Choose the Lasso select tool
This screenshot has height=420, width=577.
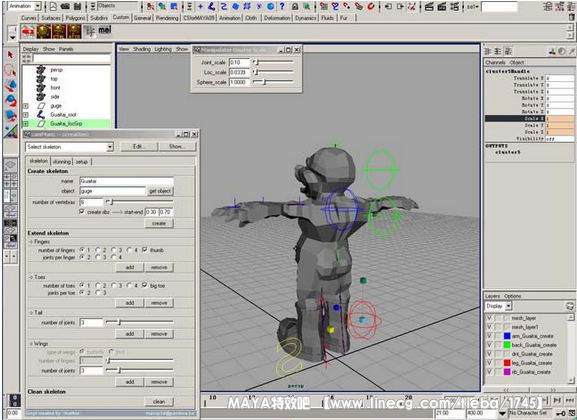point(10,70)
